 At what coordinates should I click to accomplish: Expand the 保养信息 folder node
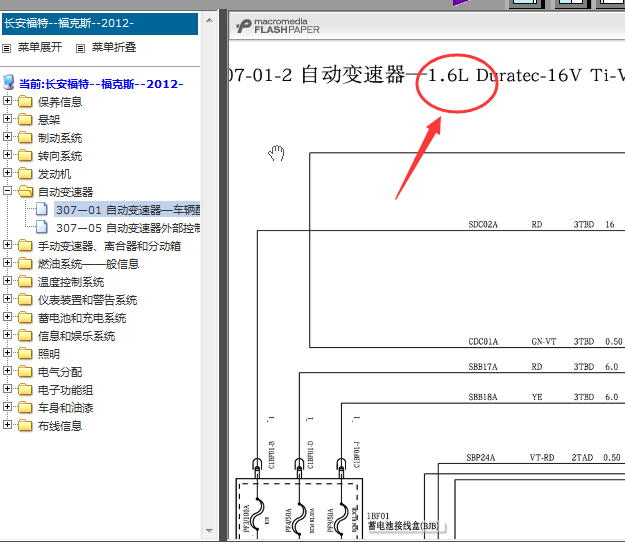[x=7, y=100]
